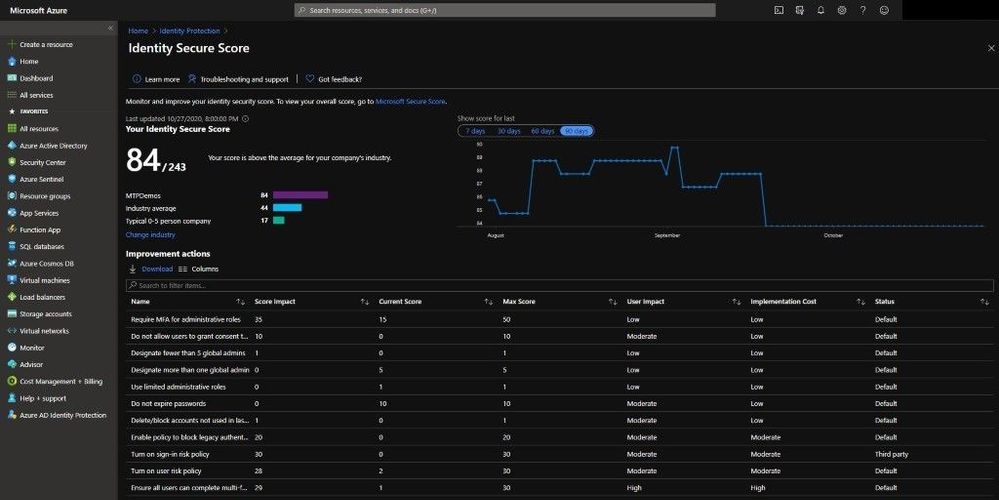
Task: Open Azure Active Directory sidebar icon
Action: (11, 145)
